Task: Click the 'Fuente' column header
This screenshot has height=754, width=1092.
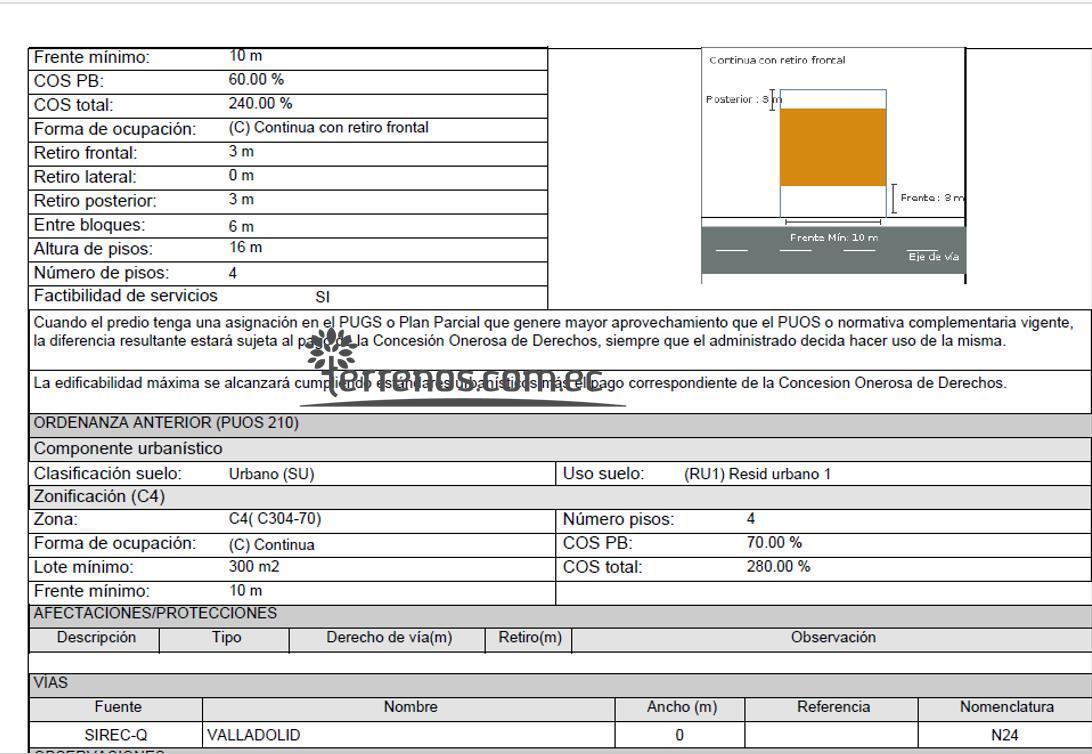Action: 118,707
